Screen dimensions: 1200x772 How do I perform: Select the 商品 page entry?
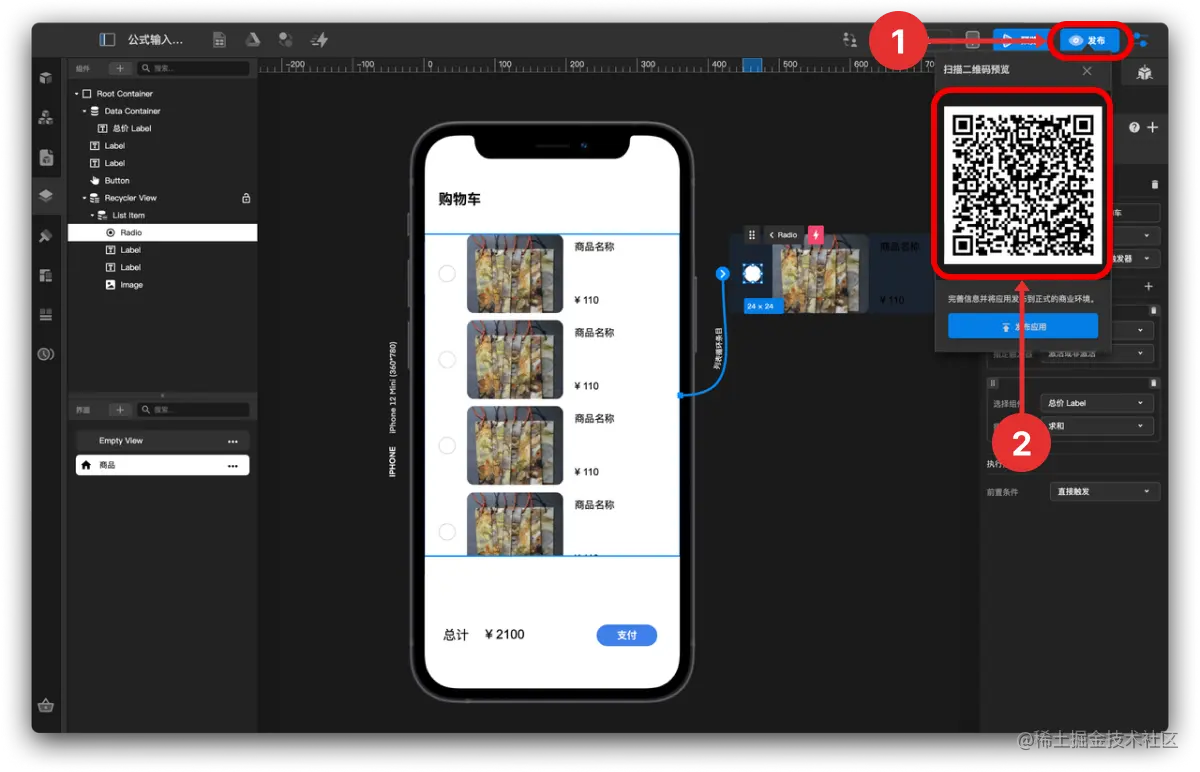(x=162, y=465)
